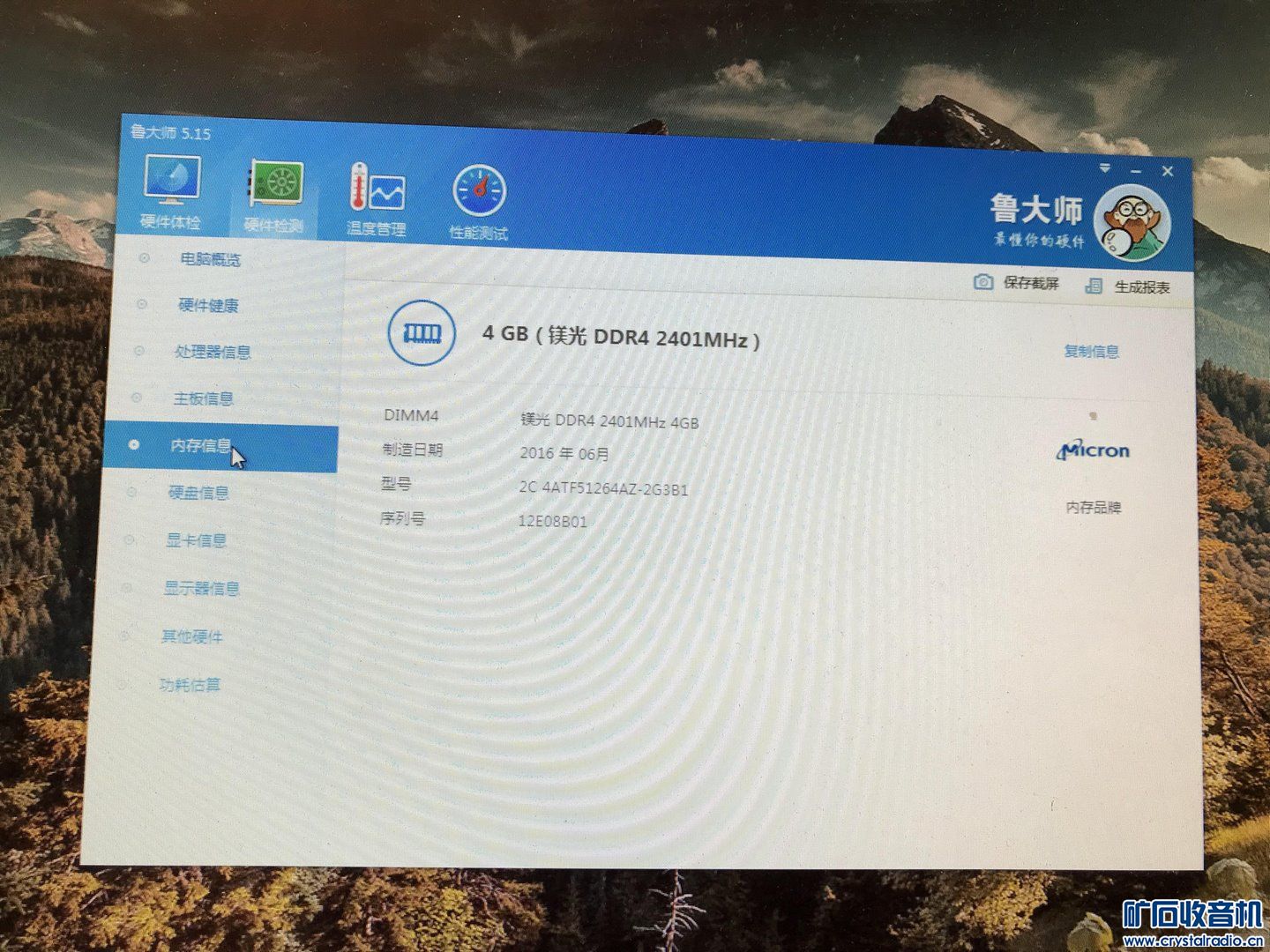Select the 内存信息 sidebar entry
Image resolution: width=1270 pixels, height=952 pixels.
[x=220, y=447]
